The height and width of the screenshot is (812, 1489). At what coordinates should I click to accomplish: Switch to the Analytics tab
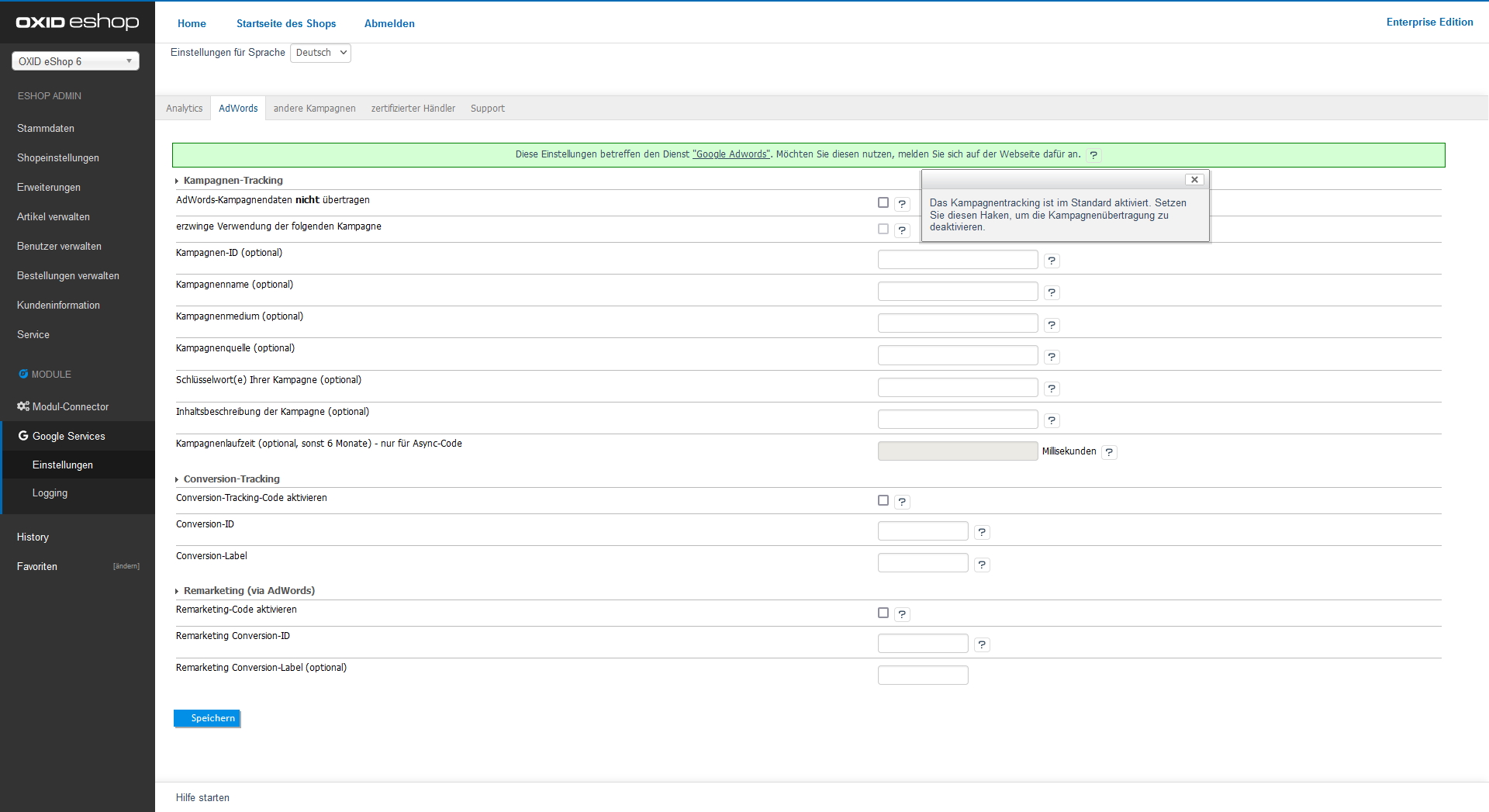(184, 109)
